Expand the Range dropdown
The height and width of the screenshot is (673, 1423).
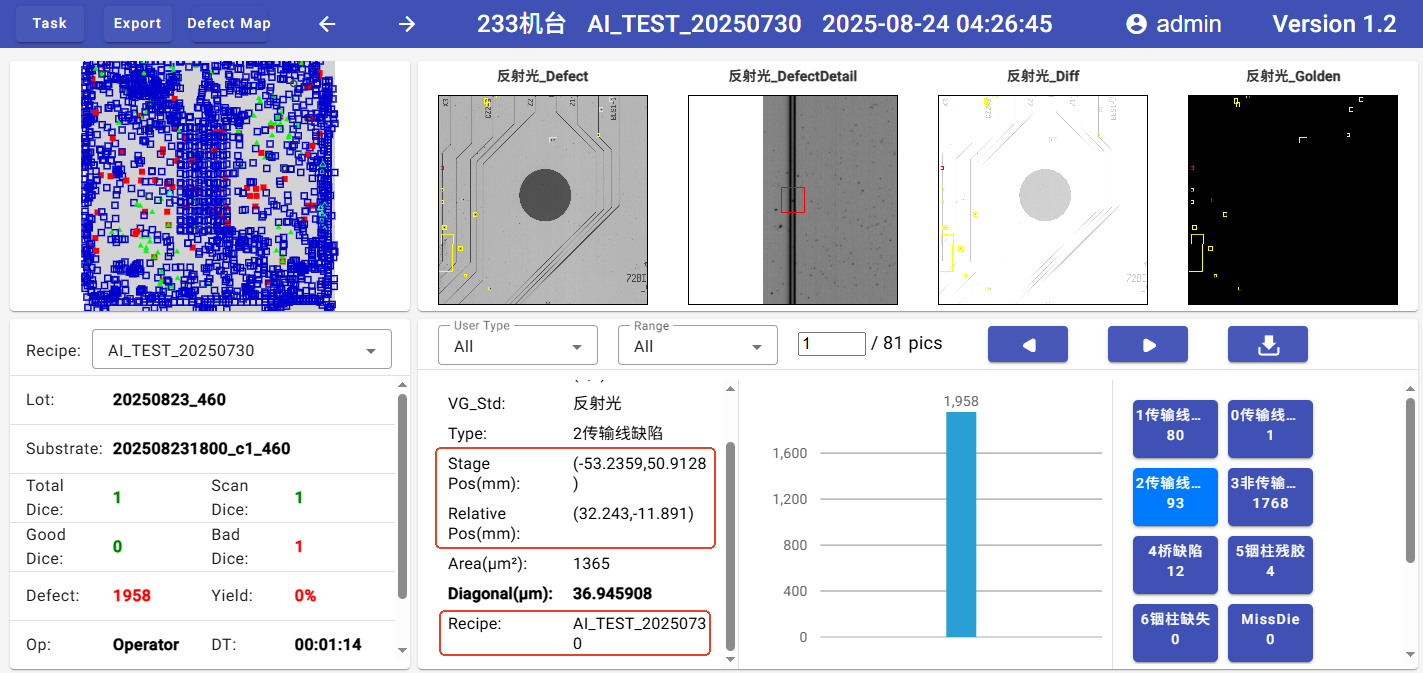697,346
